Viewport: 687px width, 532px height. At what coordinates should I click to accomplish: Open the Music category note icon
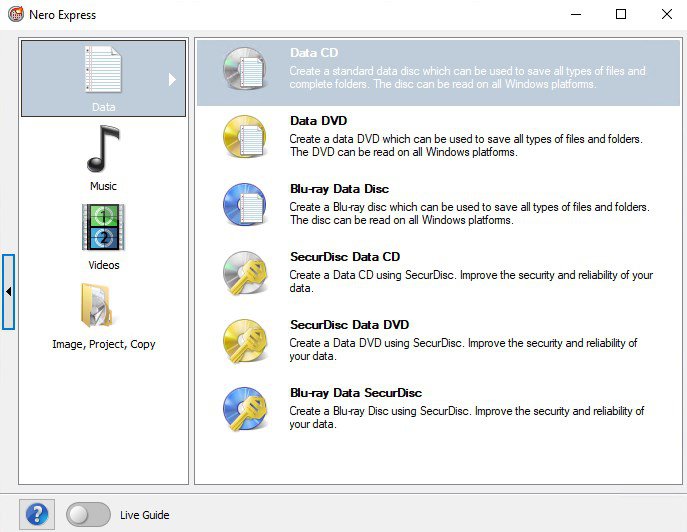(x=103, y=148)
